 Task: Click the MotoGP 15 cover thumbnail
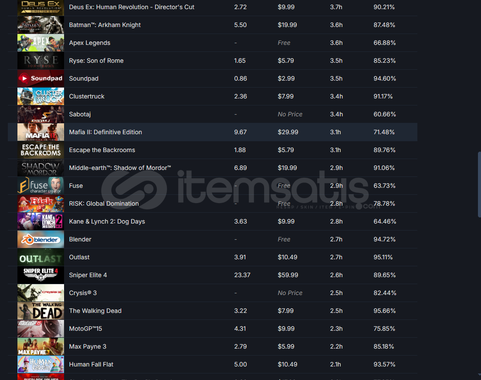pos(41,329)
